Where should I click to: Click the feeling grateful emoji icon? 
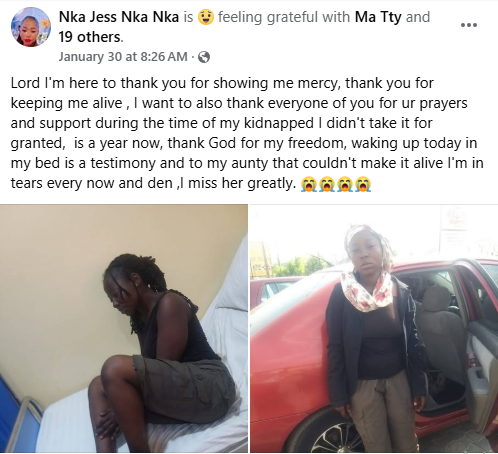coord(206,17)
